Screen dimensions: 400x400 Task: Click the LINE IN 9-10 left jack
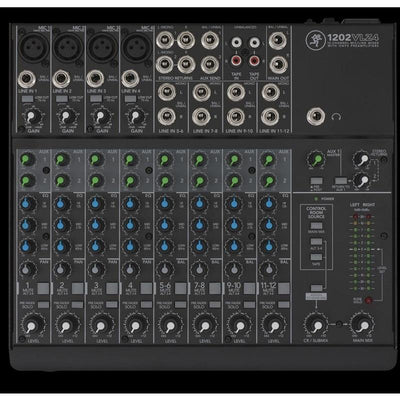[x=236, y=92]
